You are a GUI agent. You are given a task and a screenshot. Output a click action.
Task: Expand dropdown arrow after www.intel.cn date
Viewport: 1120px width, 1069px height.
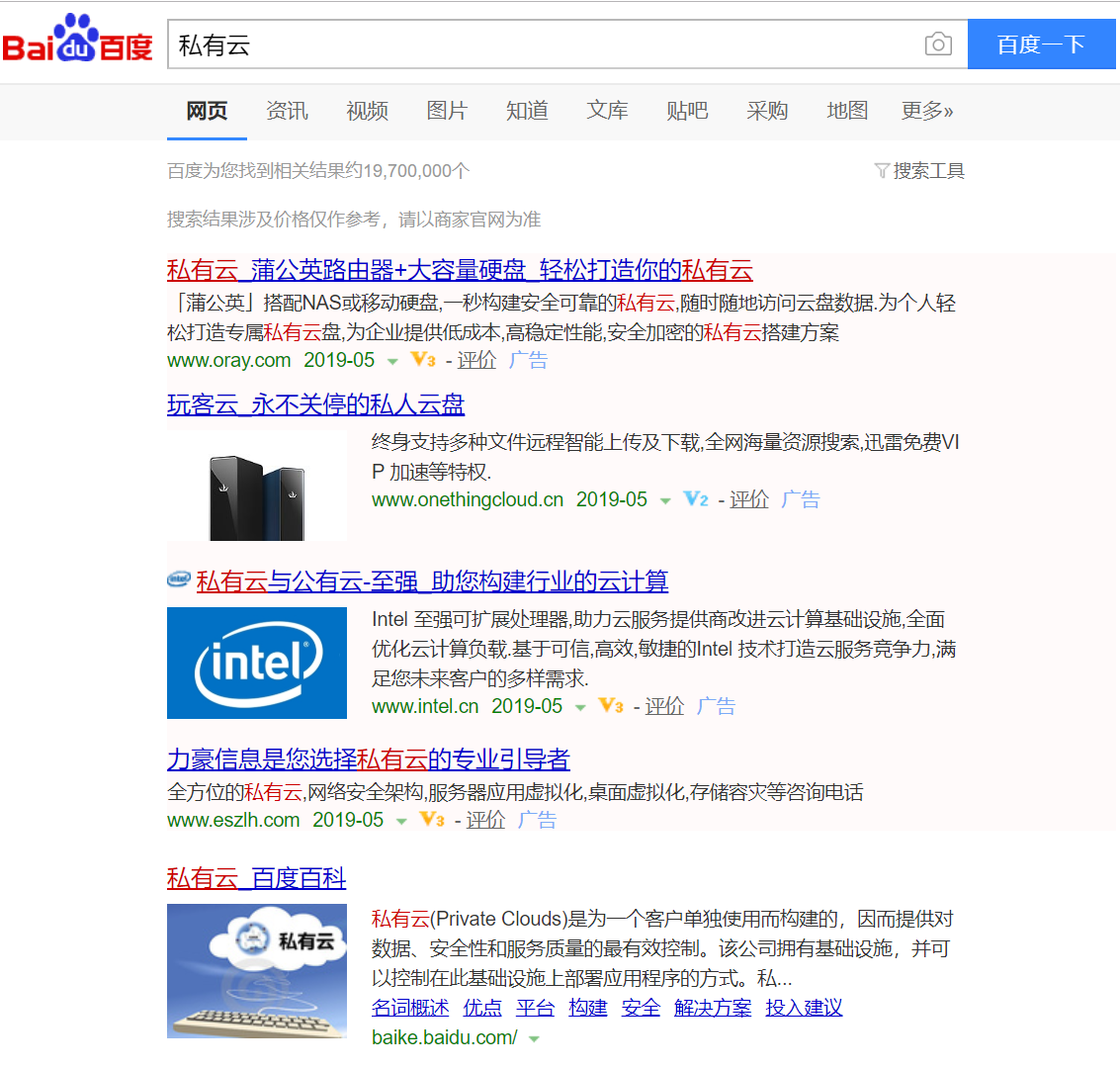tap(580, 708)
